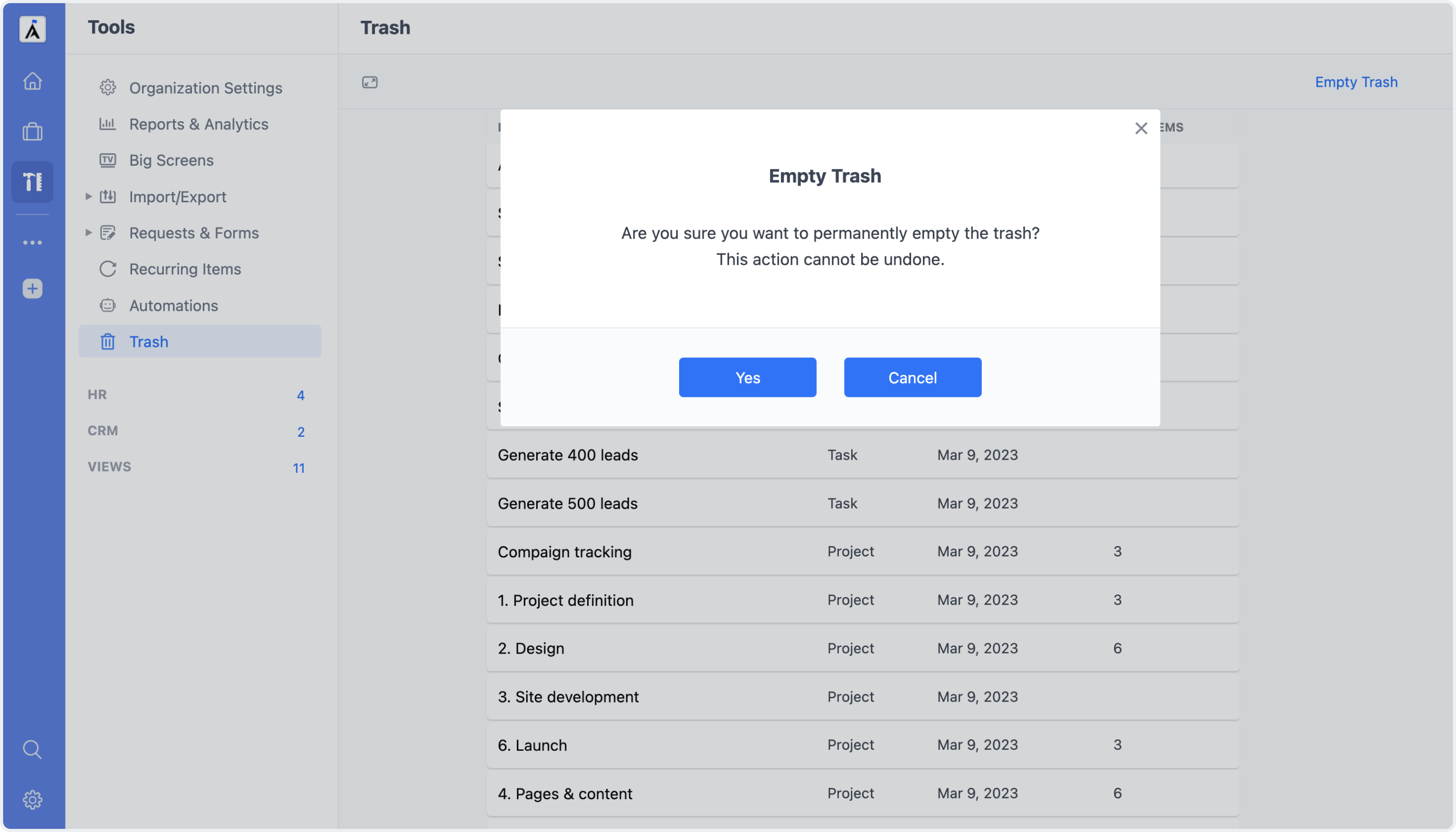
Task: Toggle VIEWS category in sidebar
Action: (110, 466)
